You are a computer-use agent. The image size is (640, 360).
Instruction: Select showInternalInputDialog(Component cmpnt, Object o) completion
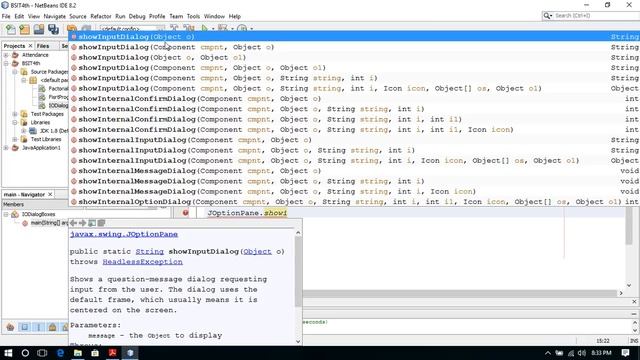(x=354, y=140)
